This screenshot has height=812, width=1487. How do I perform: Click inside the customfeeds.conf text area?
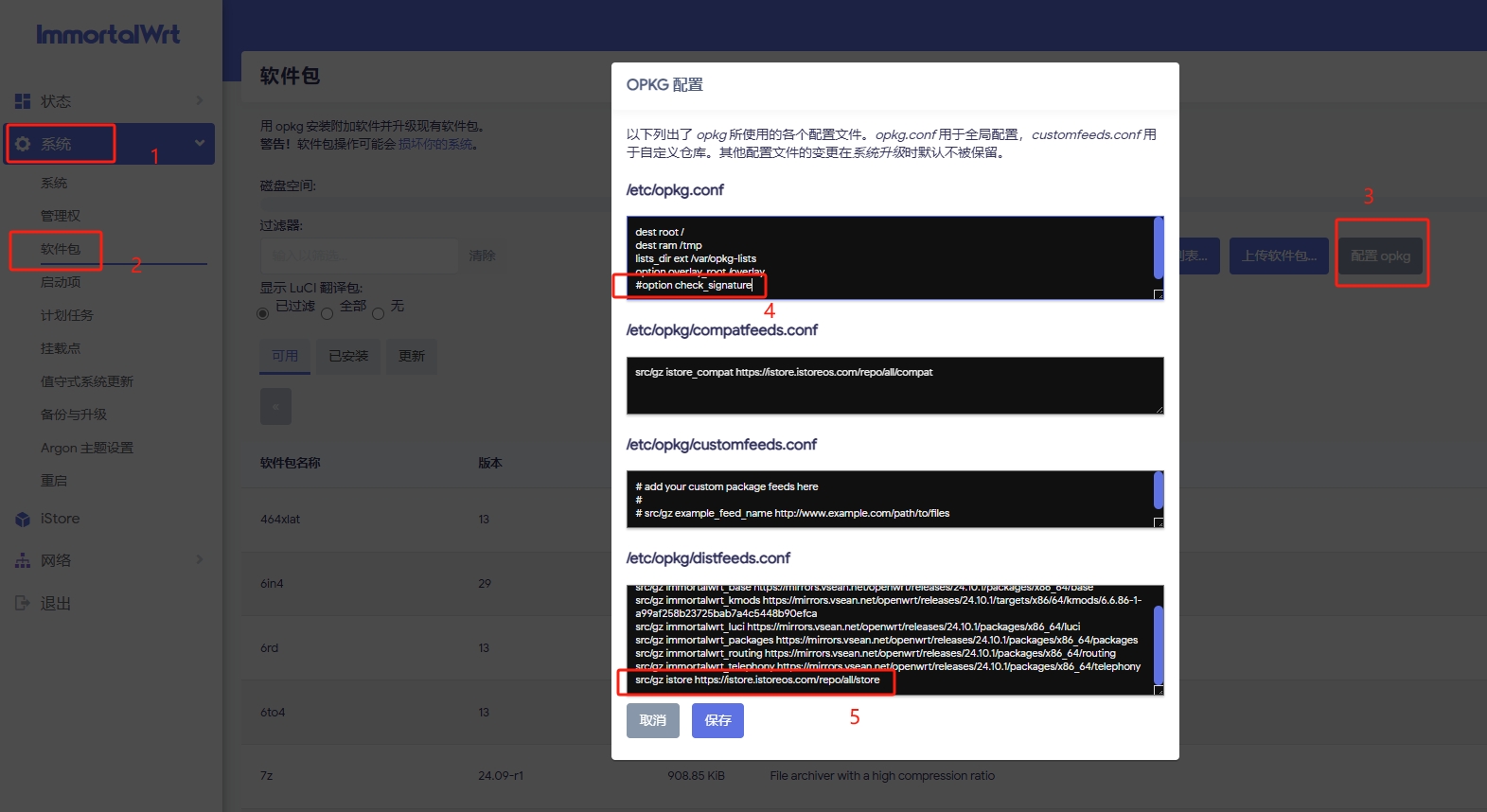(894, 499)
